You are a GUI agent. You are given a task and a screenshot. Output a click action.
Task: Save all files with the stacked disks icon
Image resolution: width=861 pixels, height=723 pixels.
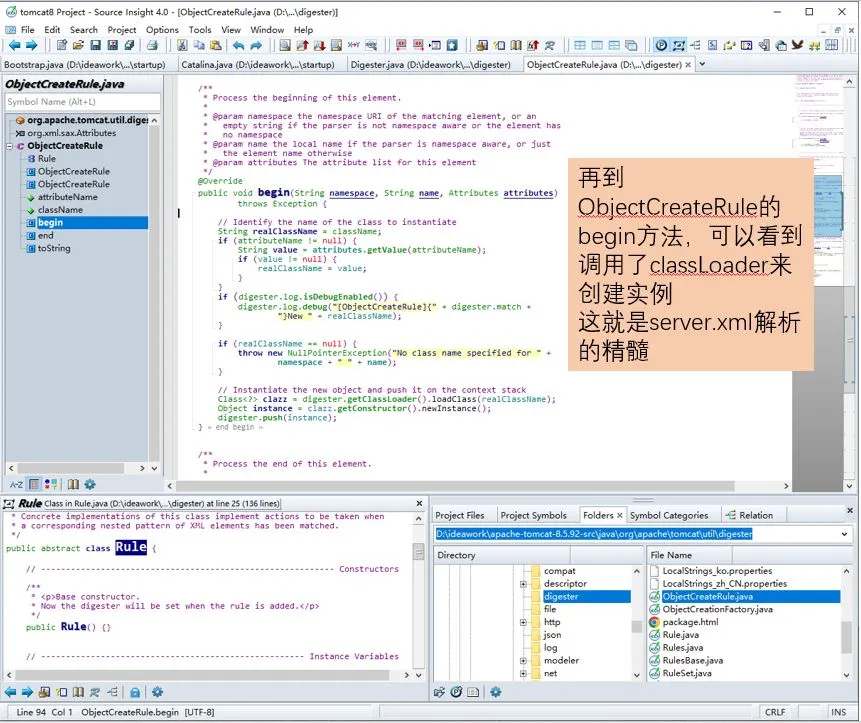click(x=130, y=45)
